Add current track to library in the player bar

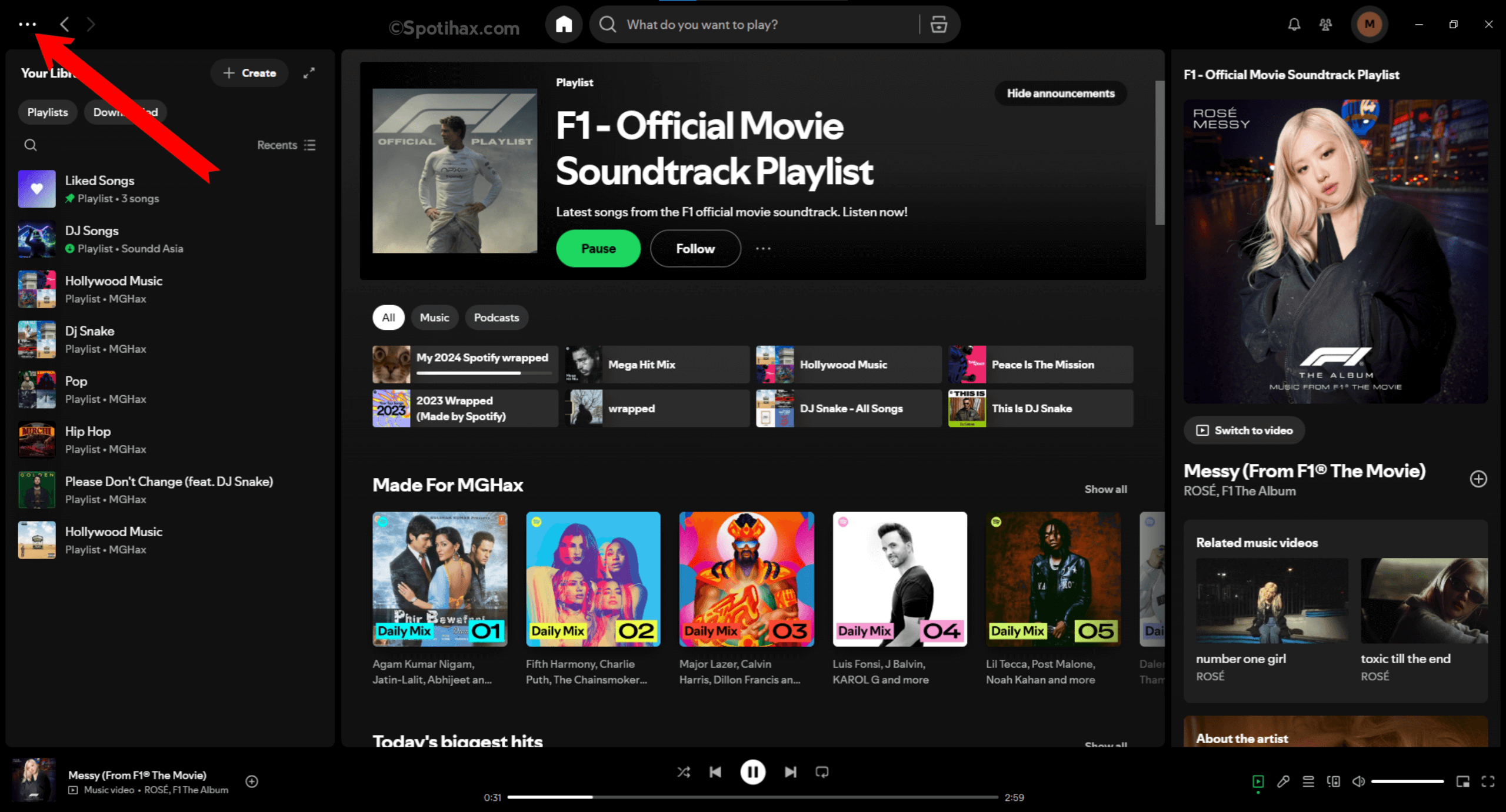pyautogui.click(x=252, y=781)
